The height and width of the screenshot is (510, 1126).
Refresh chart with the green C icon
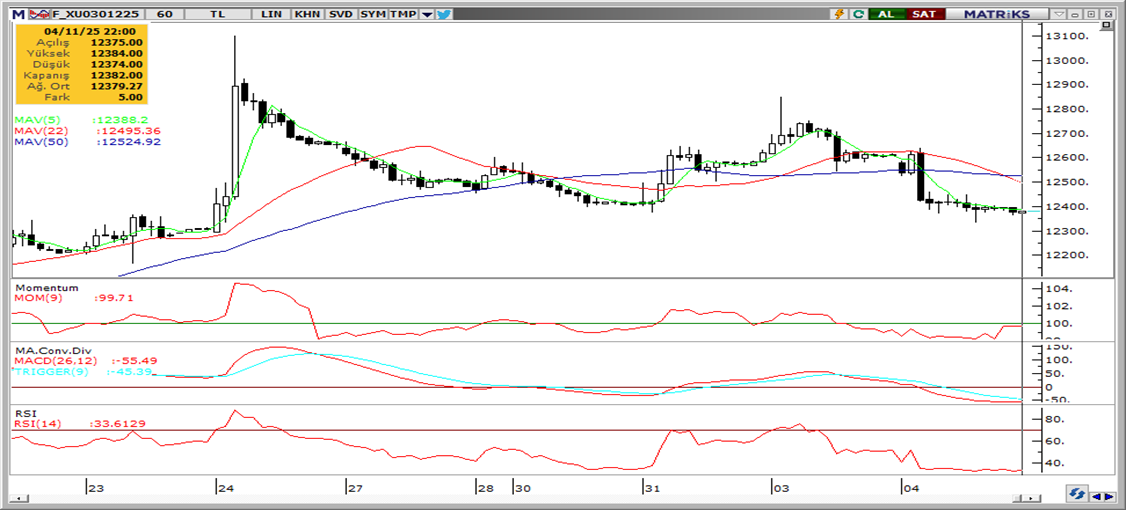(x=858, y=14)
